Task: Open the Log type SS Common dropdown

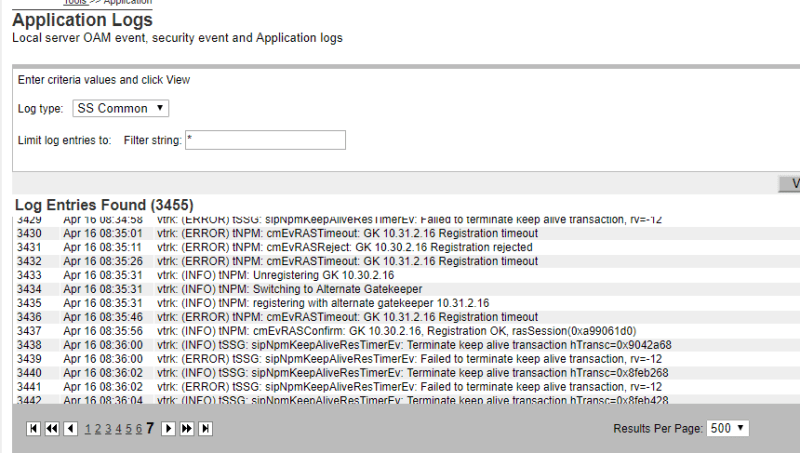Action: tap(120, 108)
